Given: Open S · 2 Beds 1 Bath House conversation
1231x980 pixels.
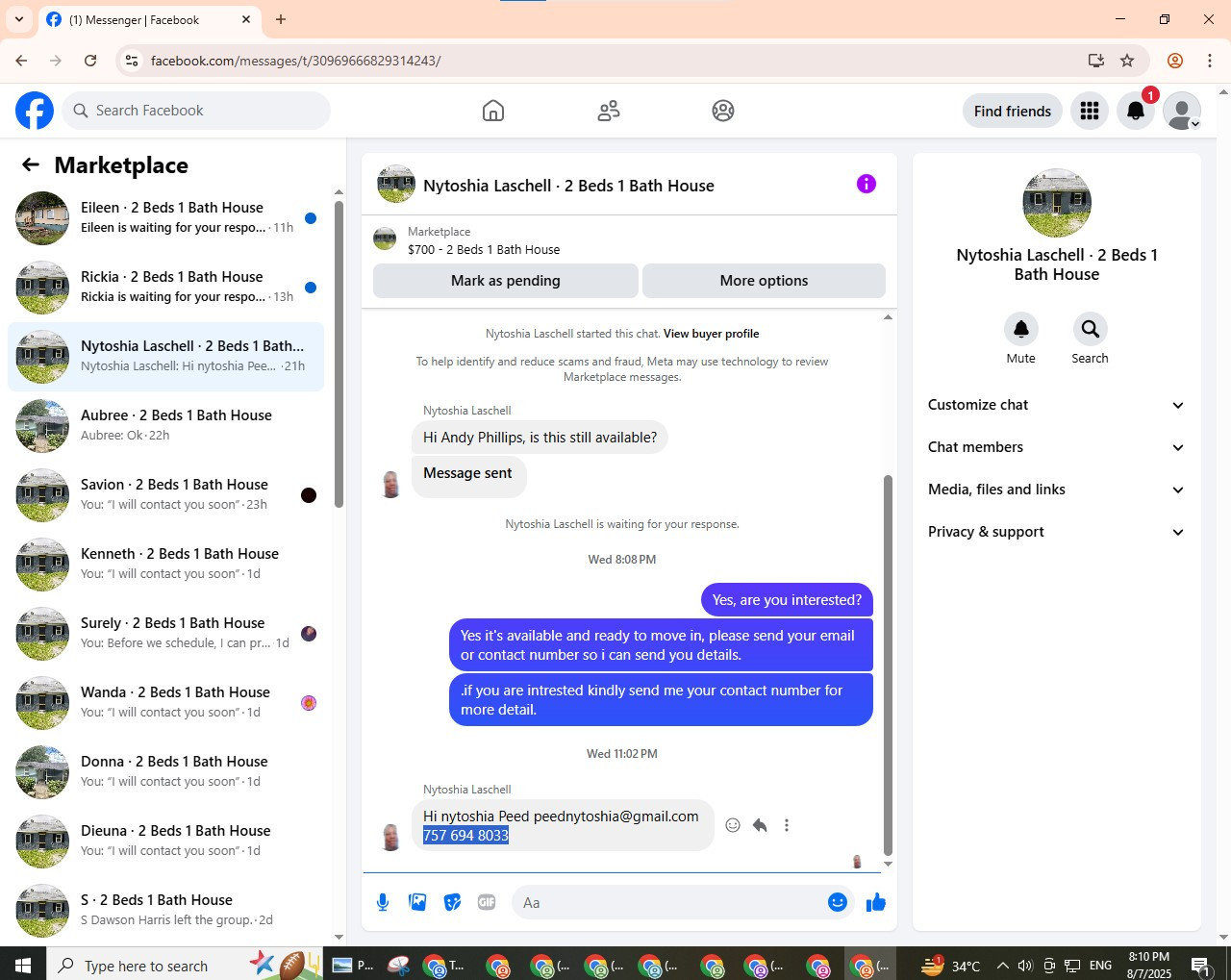Looking at the screenshot, I should 165,911.
